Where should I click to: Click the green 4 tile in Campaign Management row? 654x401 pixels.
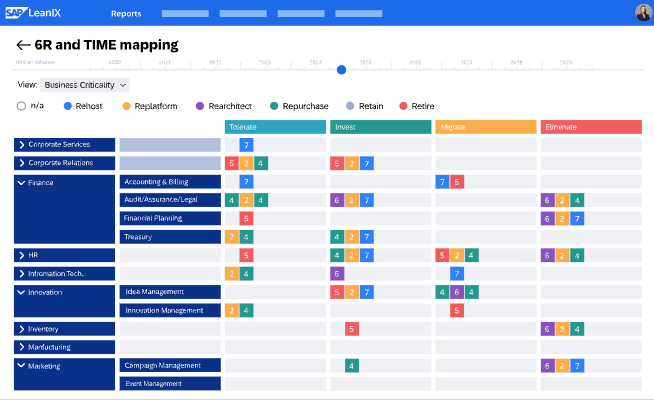click(352, 366)
